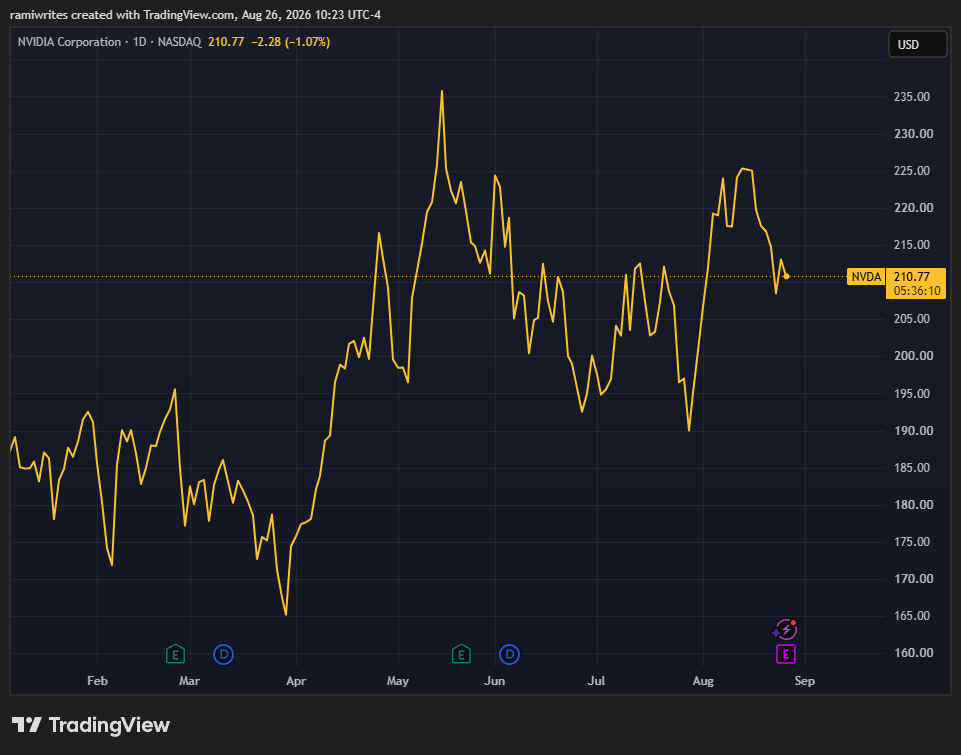The width and height of the screenshot is (961, 755).
Task: Click the yellow NVDA symbol price tag
Action: (x=866, y=277)
